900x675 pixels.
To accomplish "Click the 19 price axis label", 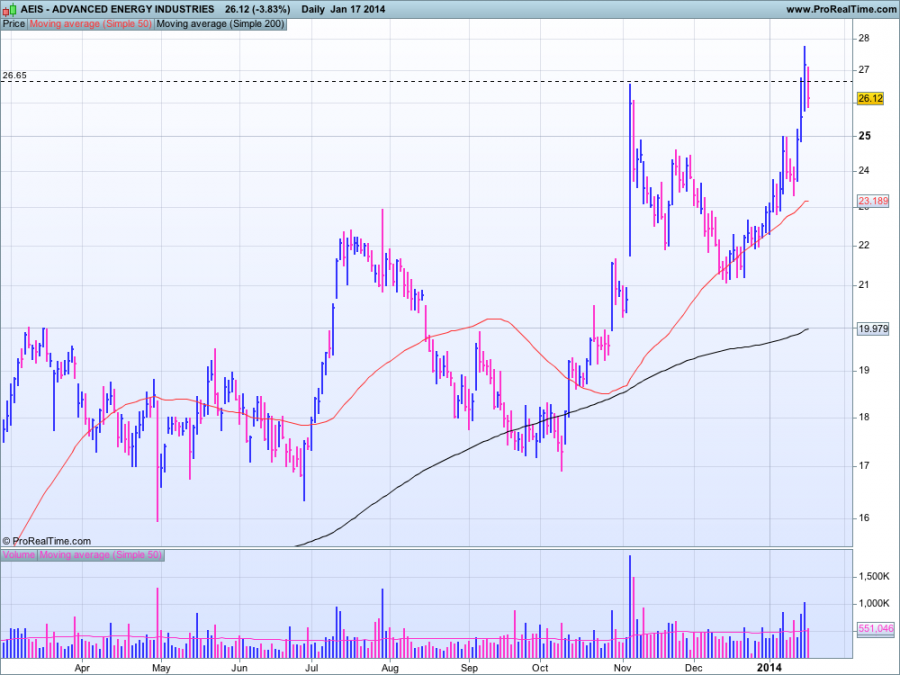I will click(864, 371).
